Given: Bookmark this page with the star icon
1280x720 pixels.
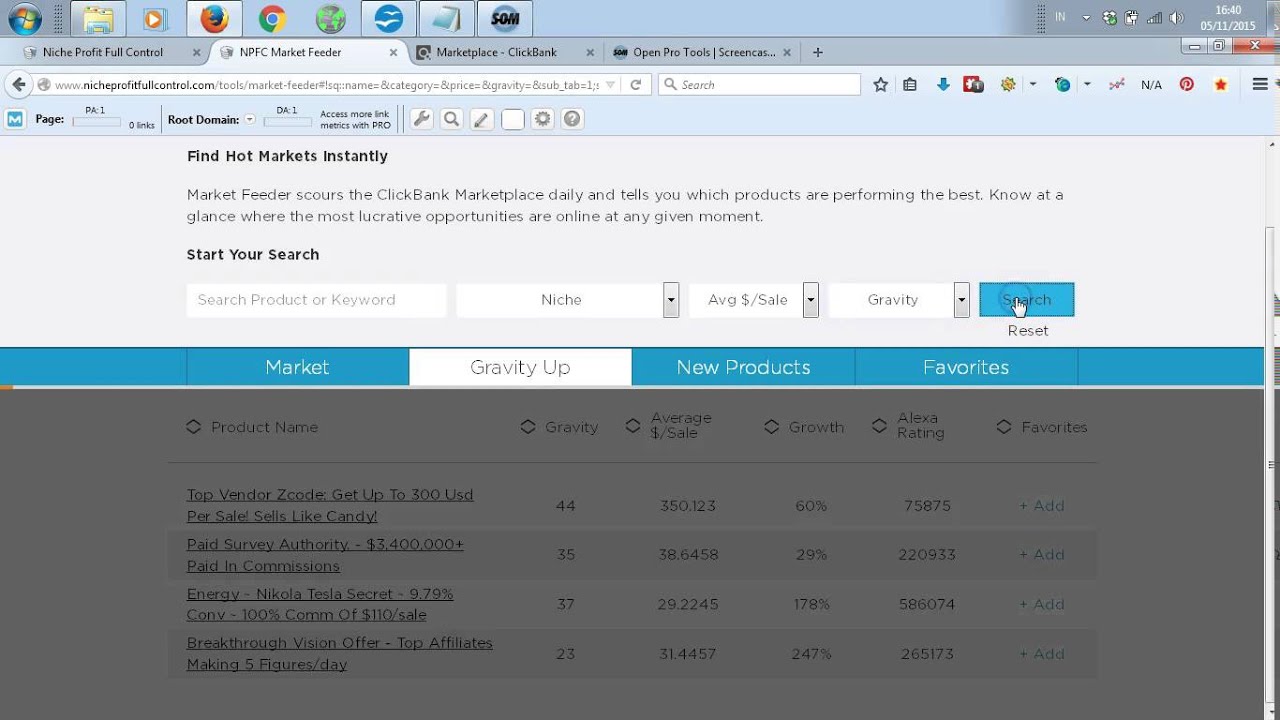Looking at the screenshot, I should tap(880, 85).
